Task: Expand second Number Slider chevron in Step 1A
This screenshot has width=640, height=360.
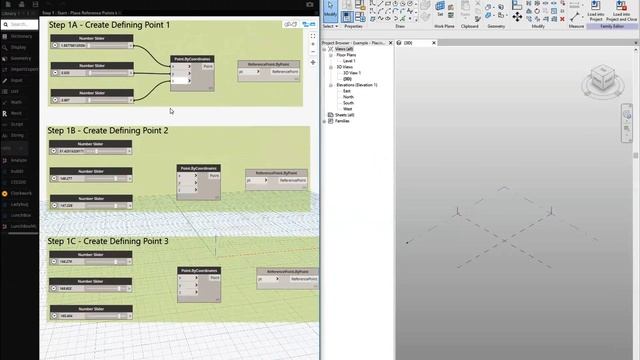Action: coord(55,73)
